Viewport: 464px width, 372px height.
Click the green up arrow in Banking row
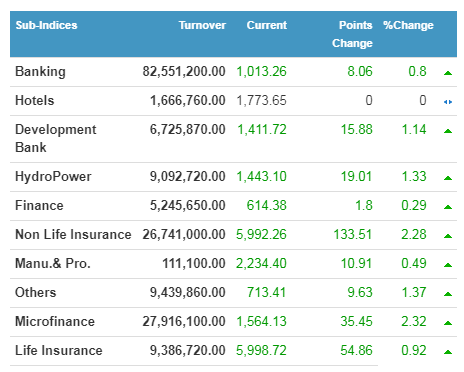point(448,73)
